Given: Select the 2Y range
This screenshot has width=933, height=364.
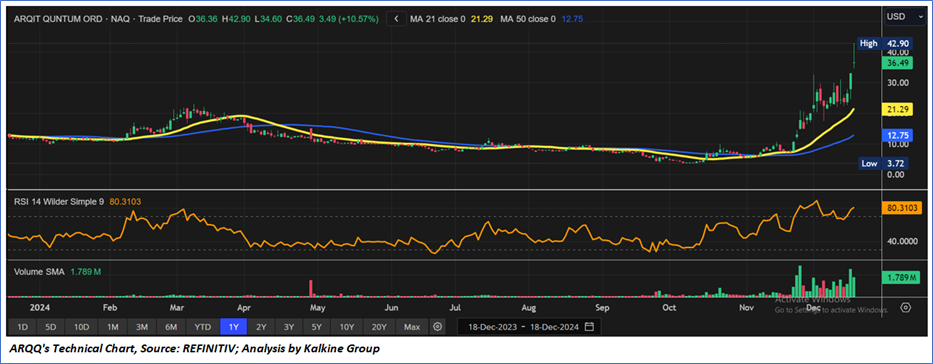Looking at the screenshot, I should pyautogui.click(x=261, y=327).
